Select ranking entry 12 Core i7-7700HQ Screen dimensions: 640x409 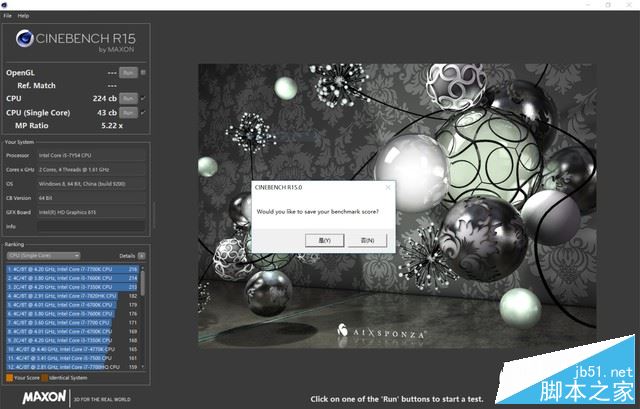pyautogui.click(x=73, y=367)
